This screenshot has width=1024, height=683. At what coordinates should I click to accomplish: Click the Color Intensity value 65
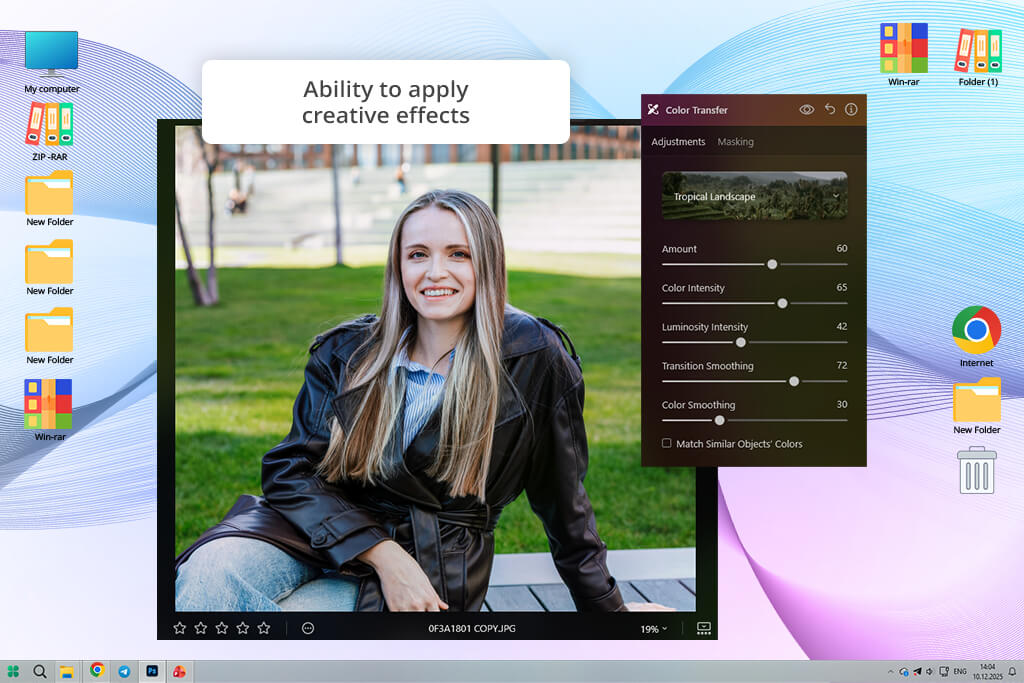pos(842,287)
